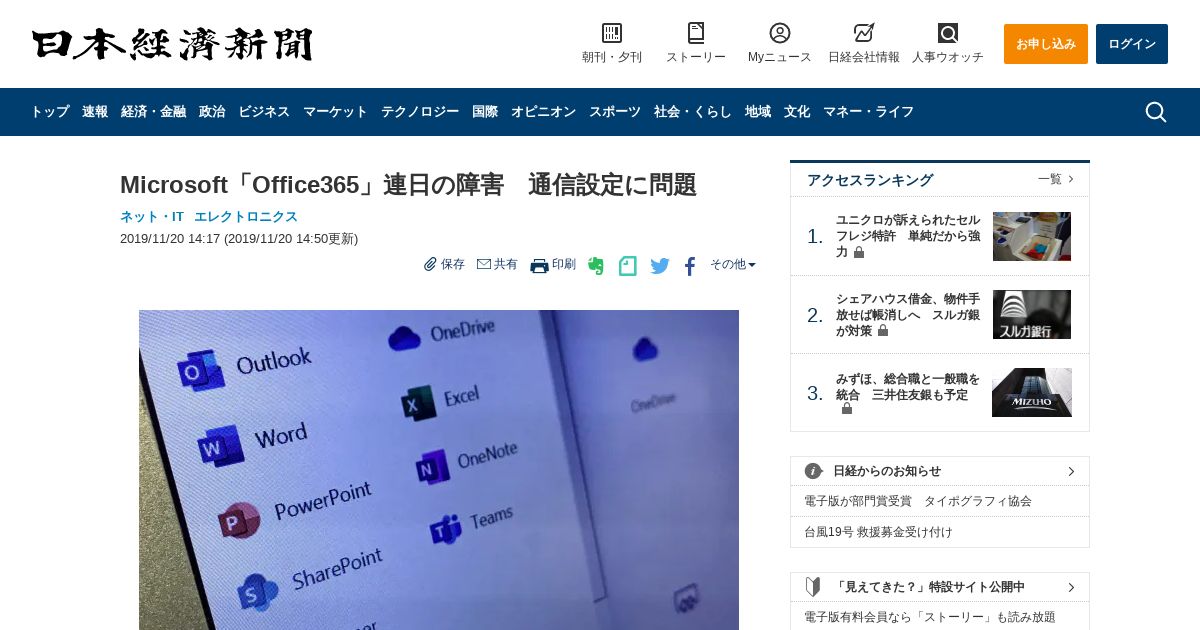Click the article headline Microsoft「Office365」連日の障害
1200x630 pixels.
click(x=408, y=185)
